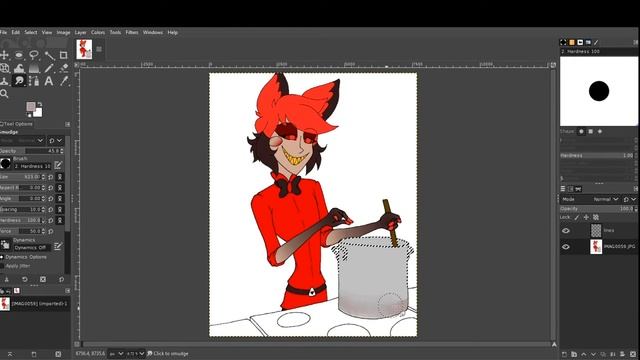This screenshot has height=360, width=640.
Task: Select the Color Picker tool
Action: click(64, 81)
